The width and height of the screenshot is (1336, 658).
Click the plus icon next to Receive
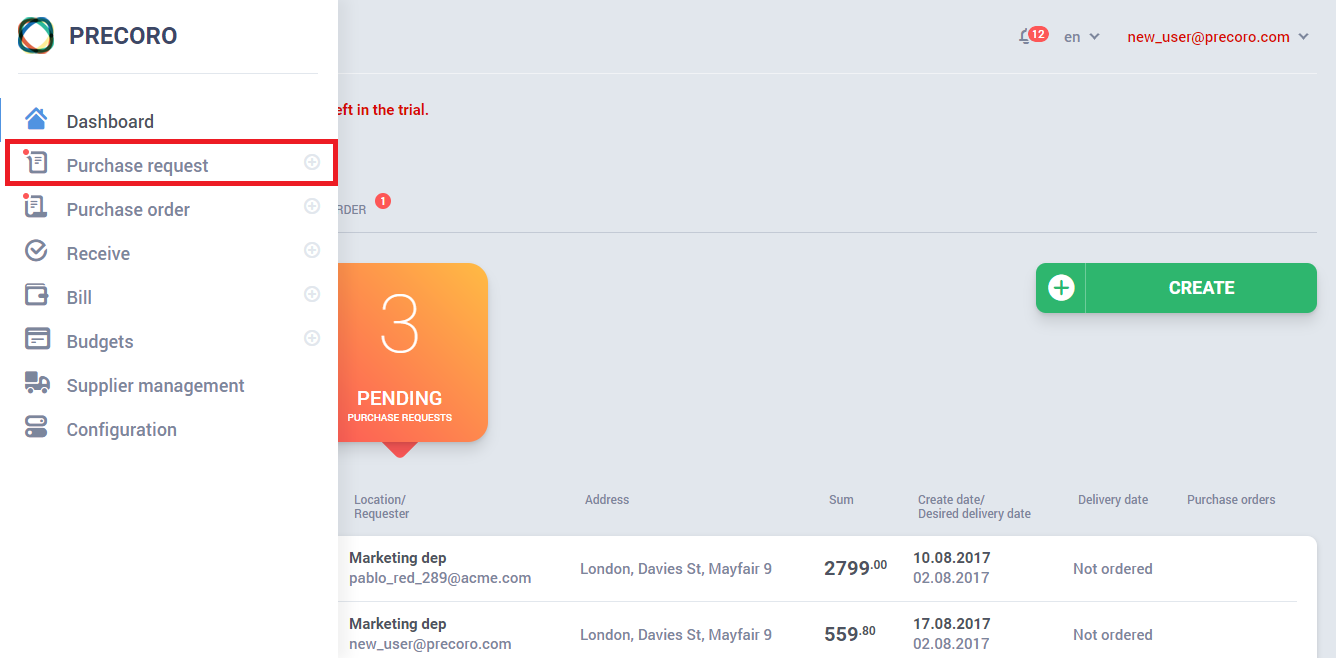point(312,250)
